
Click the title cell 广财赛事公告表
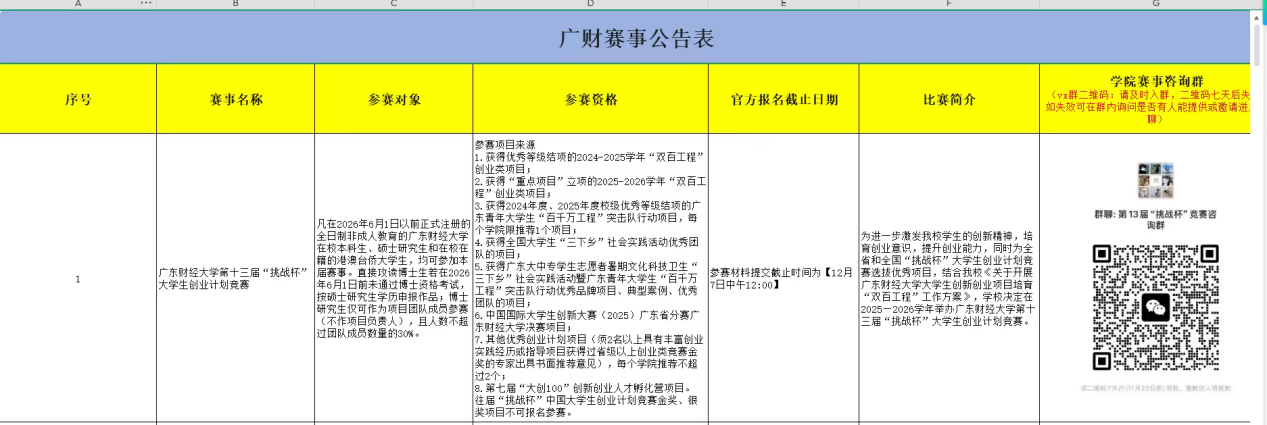pos(635,39)
